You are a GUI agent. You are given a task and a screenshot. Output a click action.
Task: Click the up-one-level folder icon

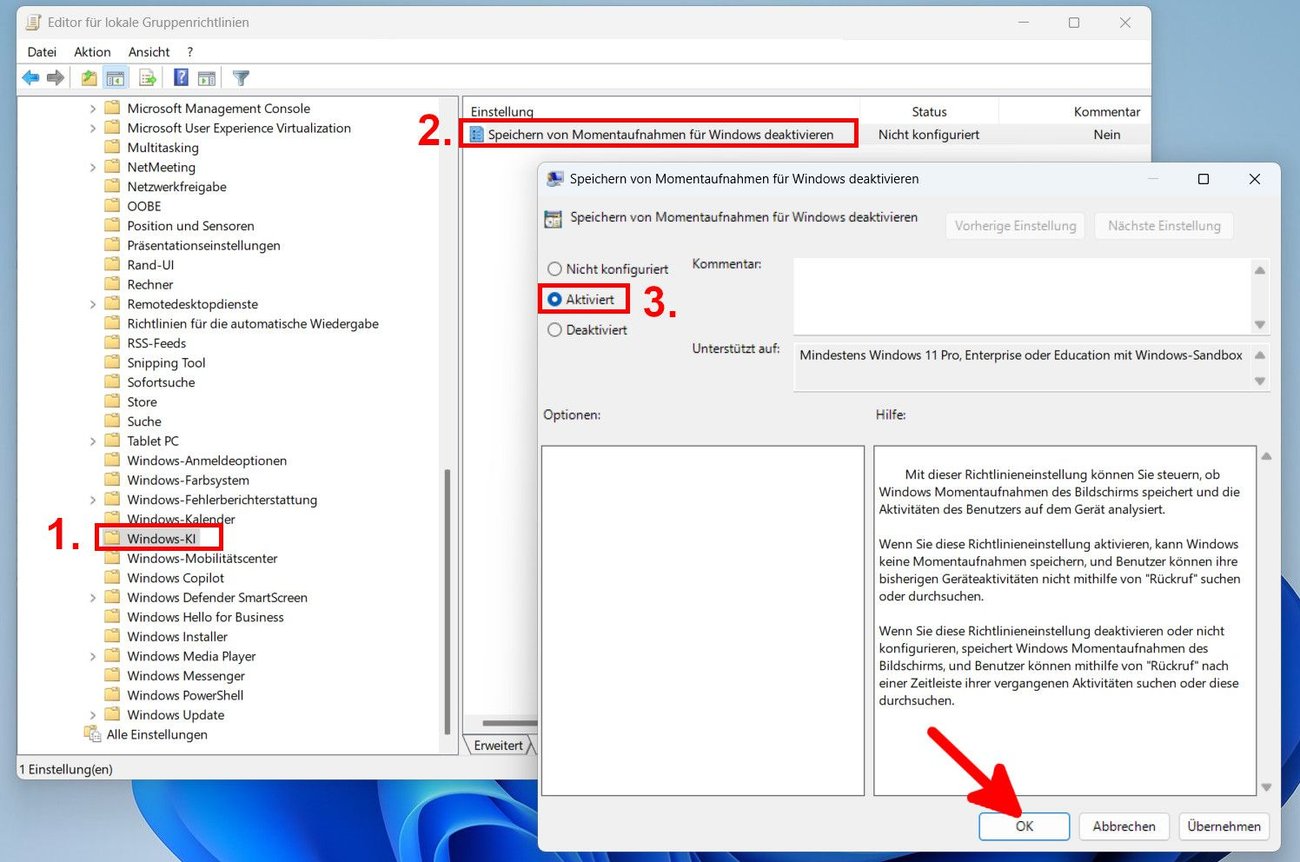(x=88, y=77)
